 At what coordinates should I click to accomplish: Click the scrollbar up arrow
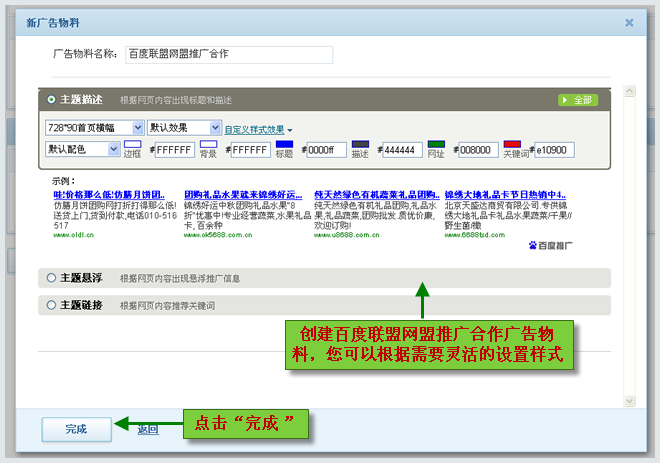(x=630, y=91)
